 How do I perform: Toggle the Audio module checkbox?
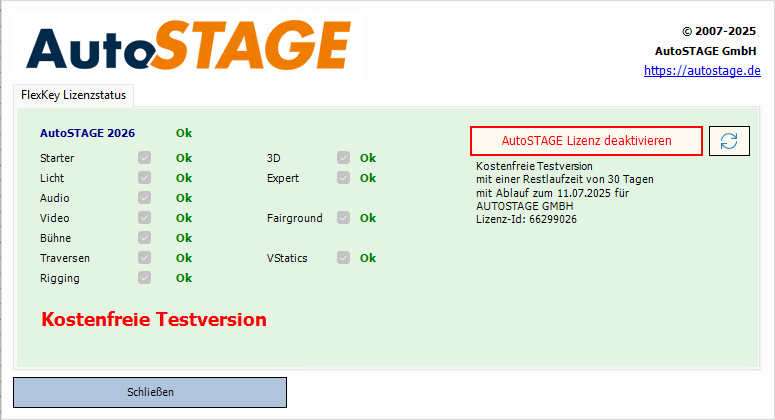point(144,198)
